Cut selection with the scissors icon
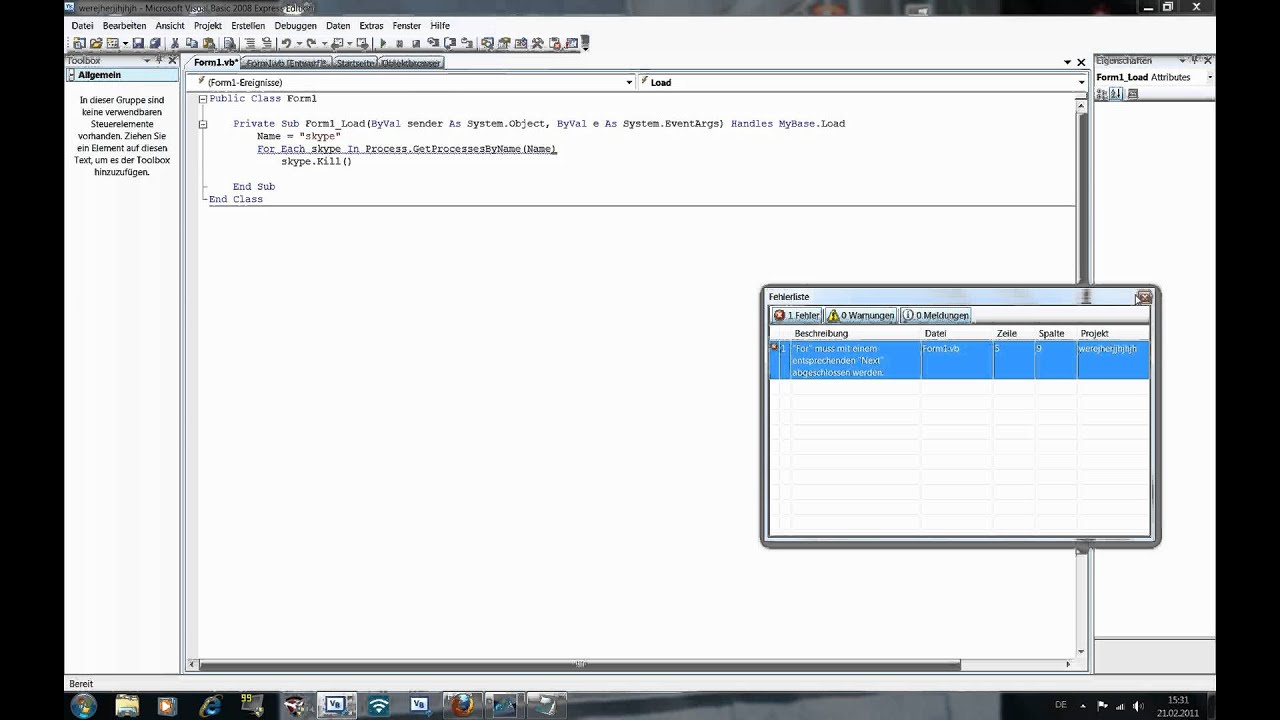This screenshot has height=720, width=1280. [x=175, y=43]
